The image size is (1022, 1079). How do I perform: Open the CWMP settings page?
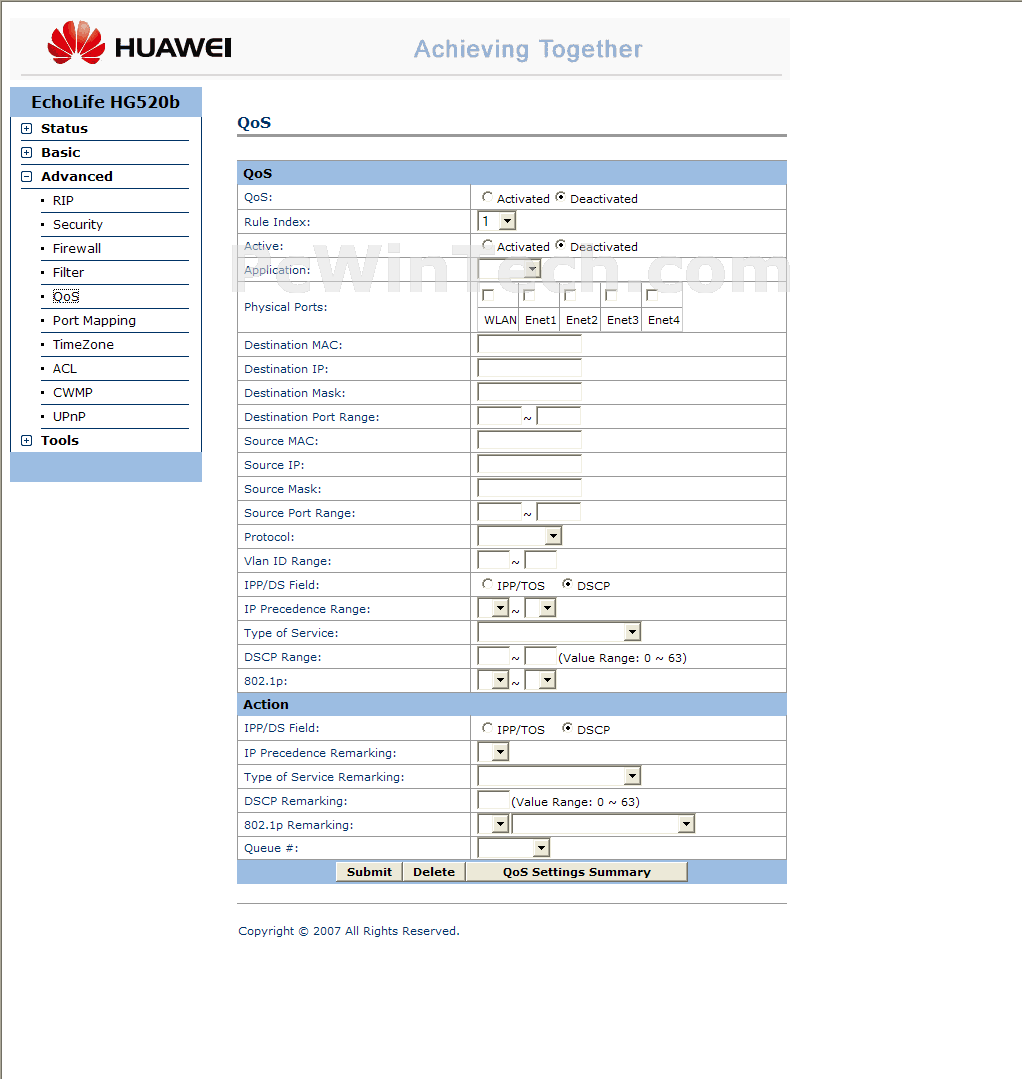(73, 393)
